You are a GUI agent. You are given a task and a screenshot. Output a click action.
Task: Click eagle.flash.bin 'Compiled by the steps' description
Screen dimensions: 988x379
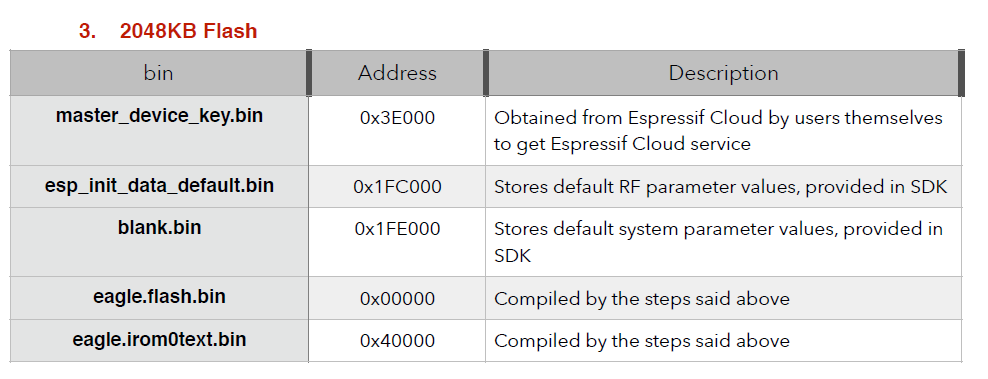(x=642, y=298)
